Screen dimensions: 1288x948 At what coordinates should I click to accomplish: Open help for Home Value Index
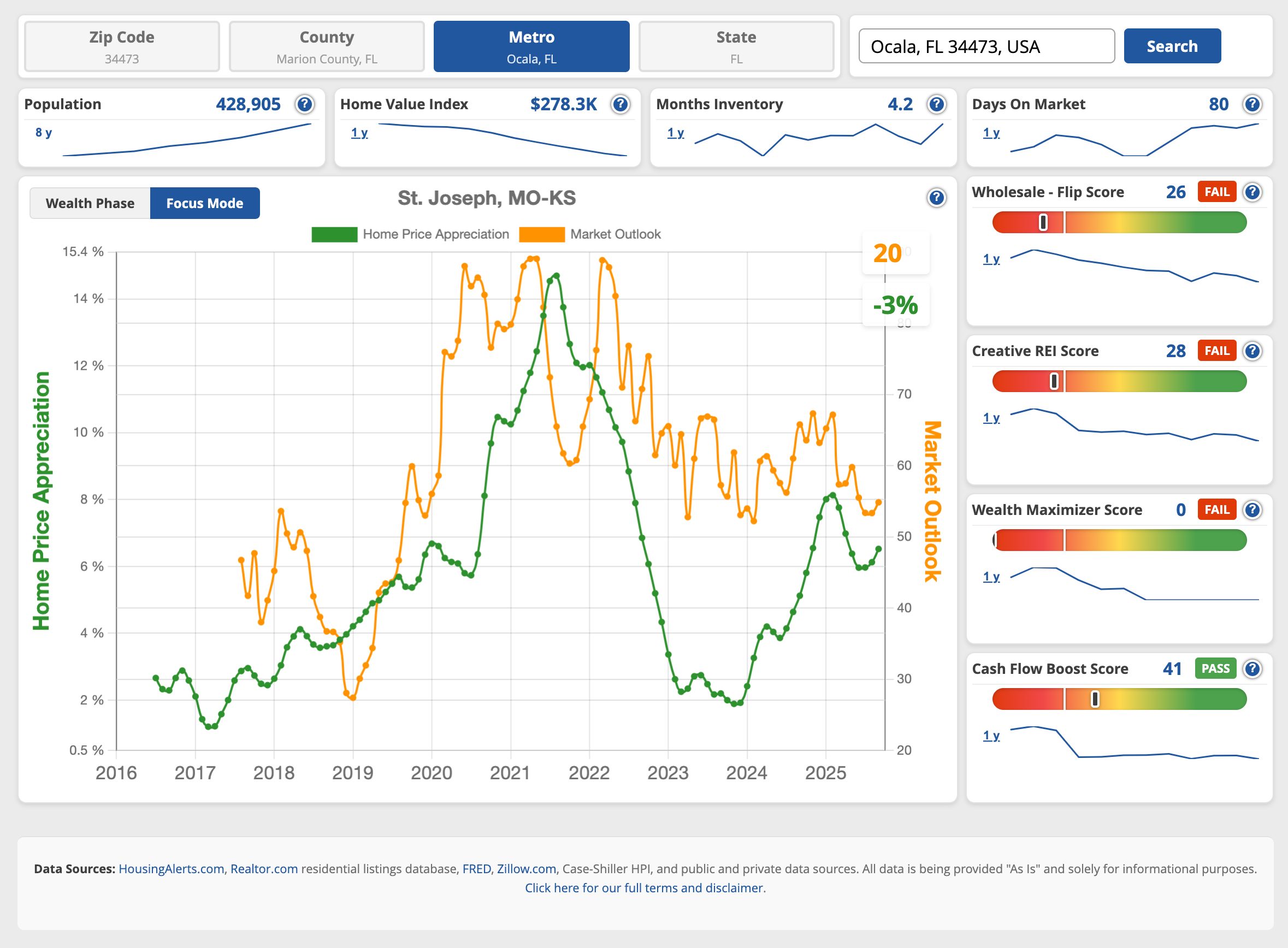tap(621, 104)
